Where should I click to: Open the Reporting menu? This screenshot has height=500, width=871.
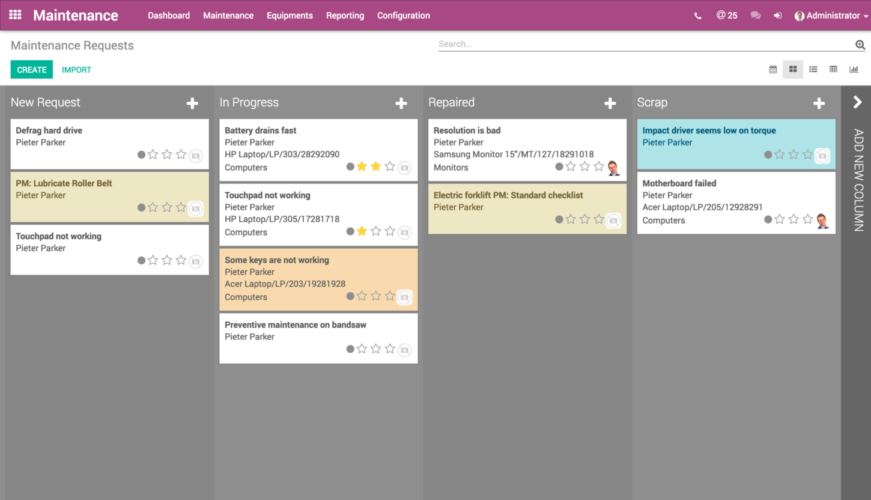coord(345,16)
